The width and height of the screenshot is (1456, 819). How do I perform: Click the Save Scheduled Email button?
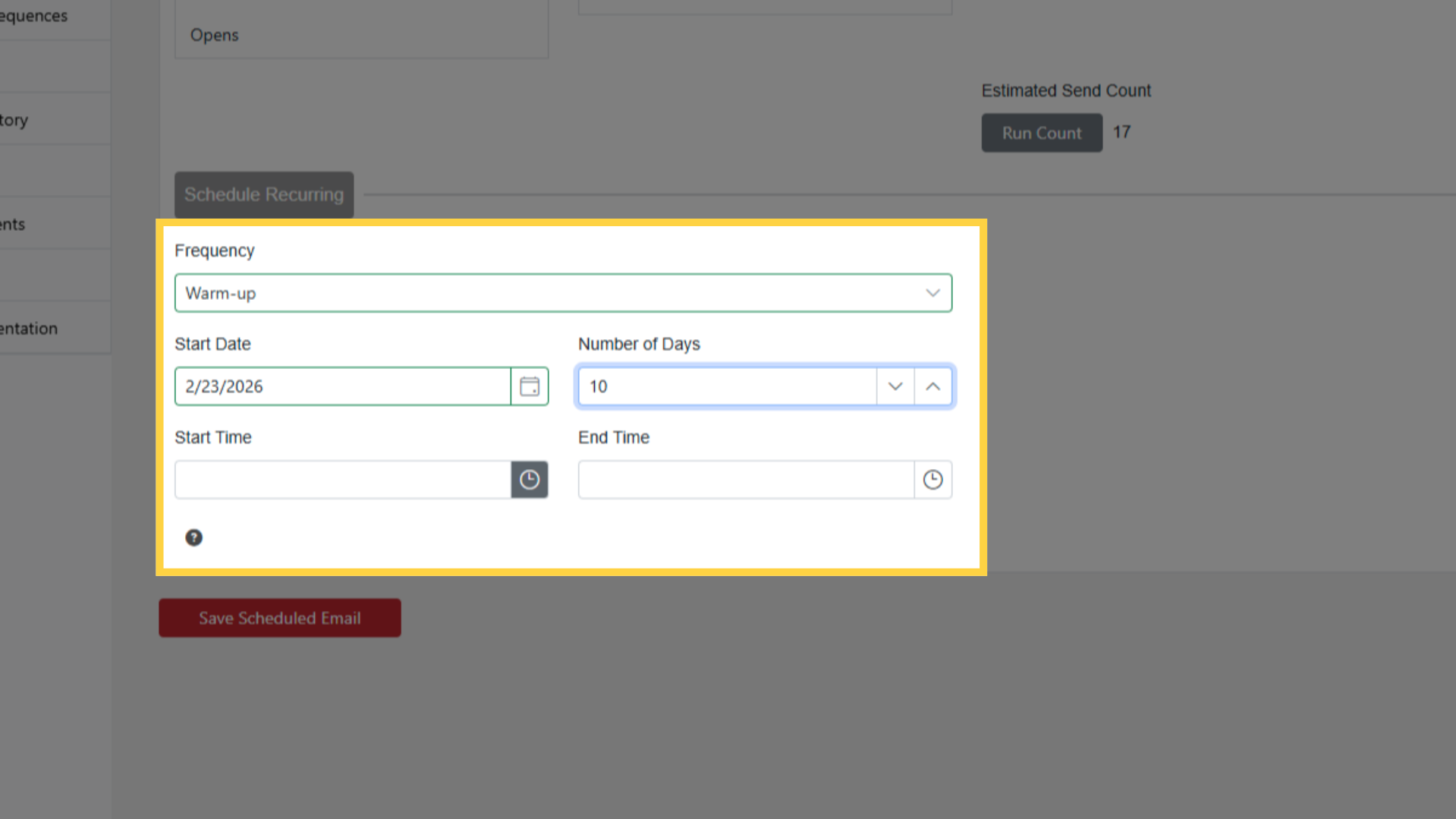coord(280,618)
